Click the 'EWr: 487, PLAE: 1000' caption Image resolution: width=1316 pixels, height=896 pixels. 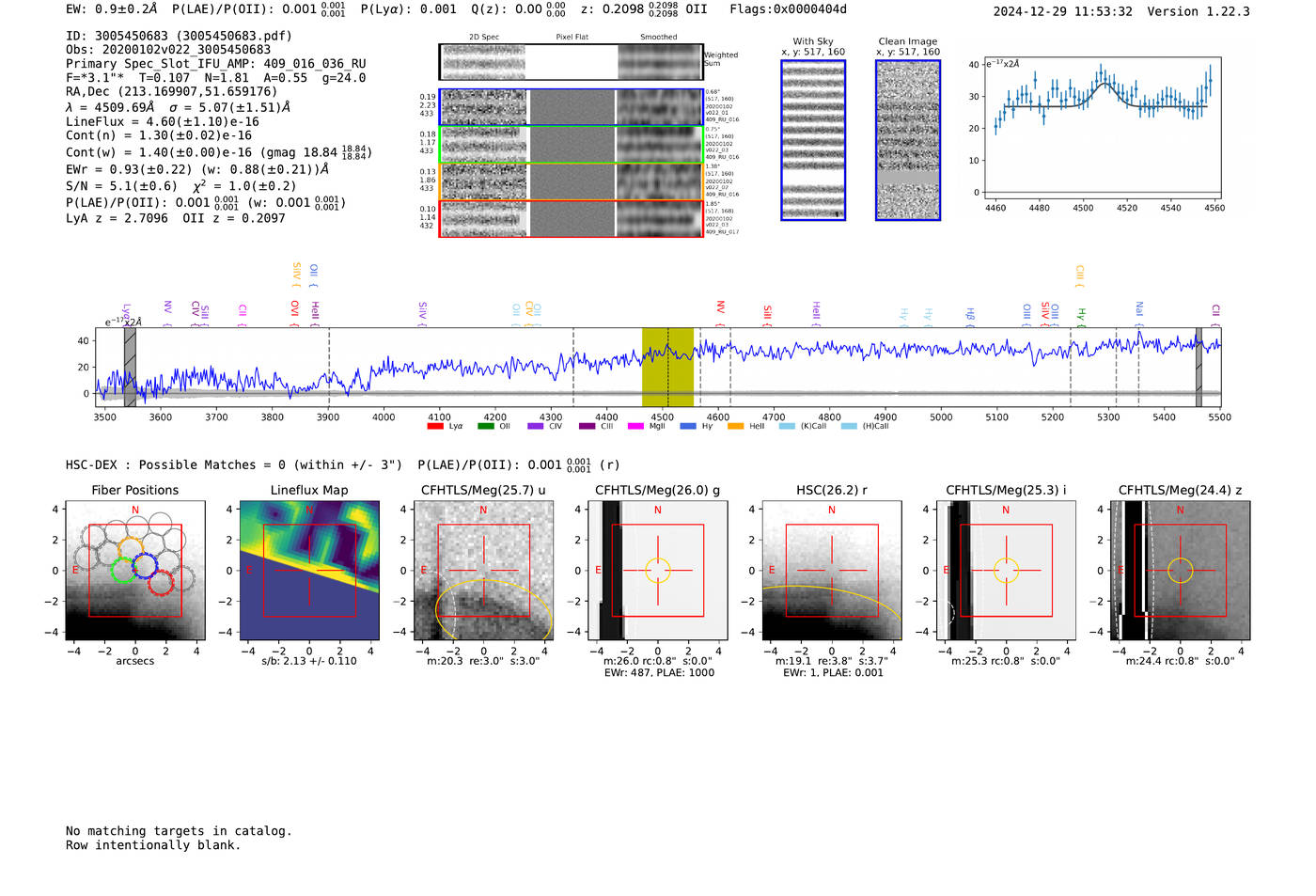tap(659, 673)
